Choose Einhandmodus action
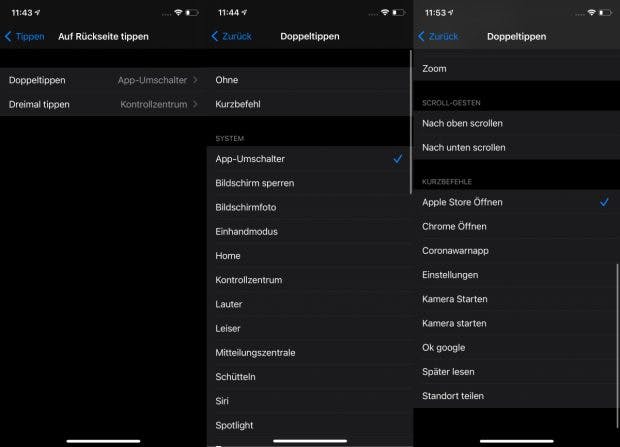 point(310,231)
